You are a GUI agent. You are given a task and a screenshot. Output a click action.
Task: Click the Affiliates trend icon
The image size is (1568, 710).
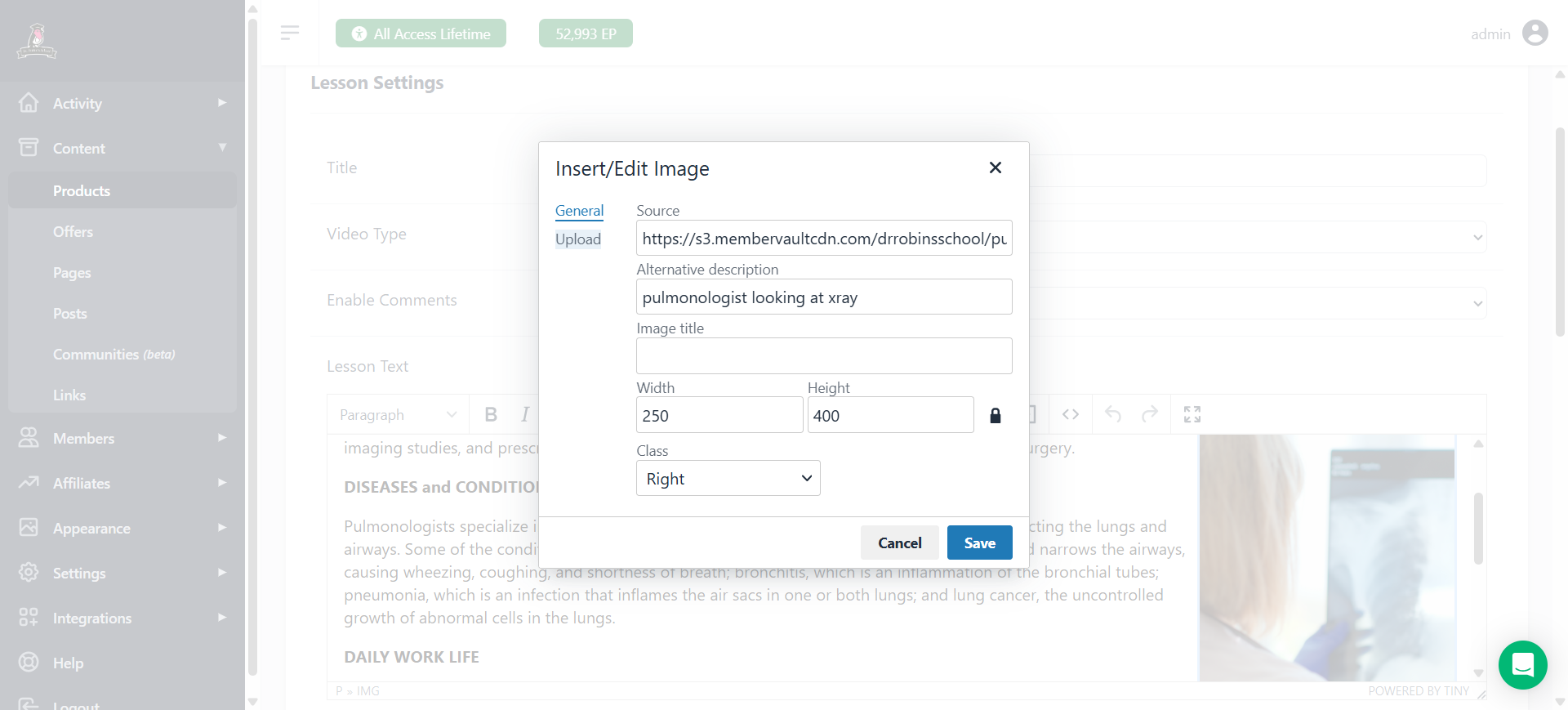click(29, 482)
